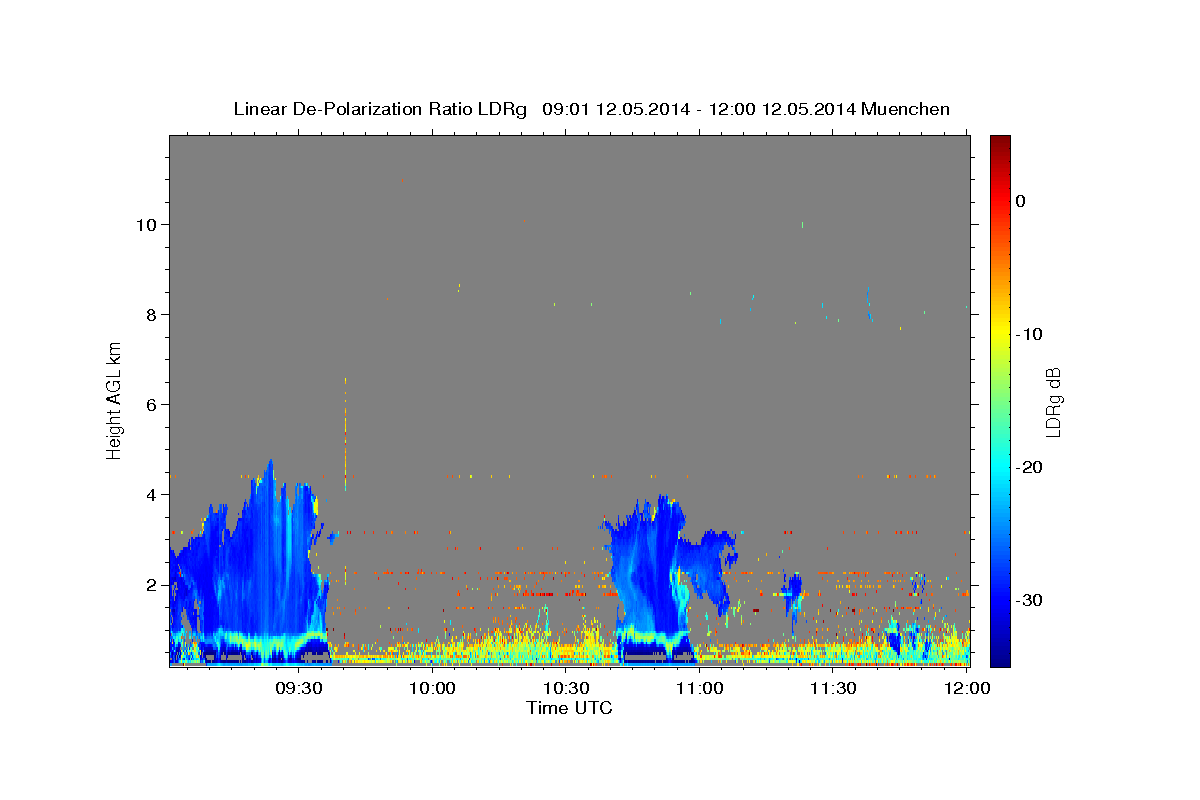
Task: Click the height label 6
Action: (x=151, y=404)
